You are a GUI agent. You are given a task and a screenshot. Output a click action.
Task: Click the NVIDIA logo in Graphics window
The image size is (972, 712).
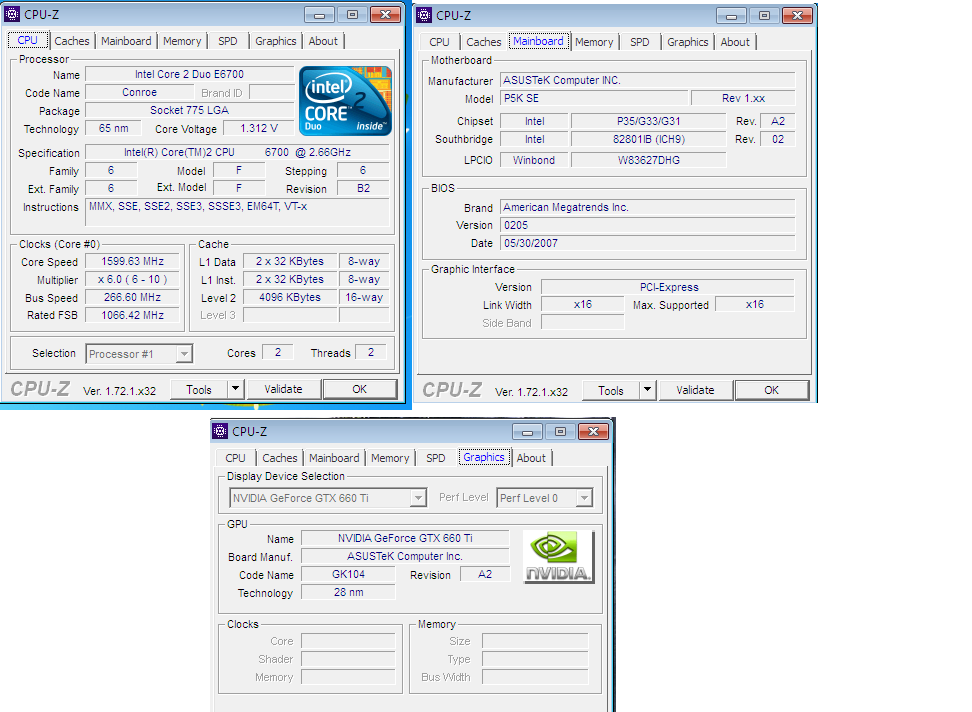click(559, 556)
